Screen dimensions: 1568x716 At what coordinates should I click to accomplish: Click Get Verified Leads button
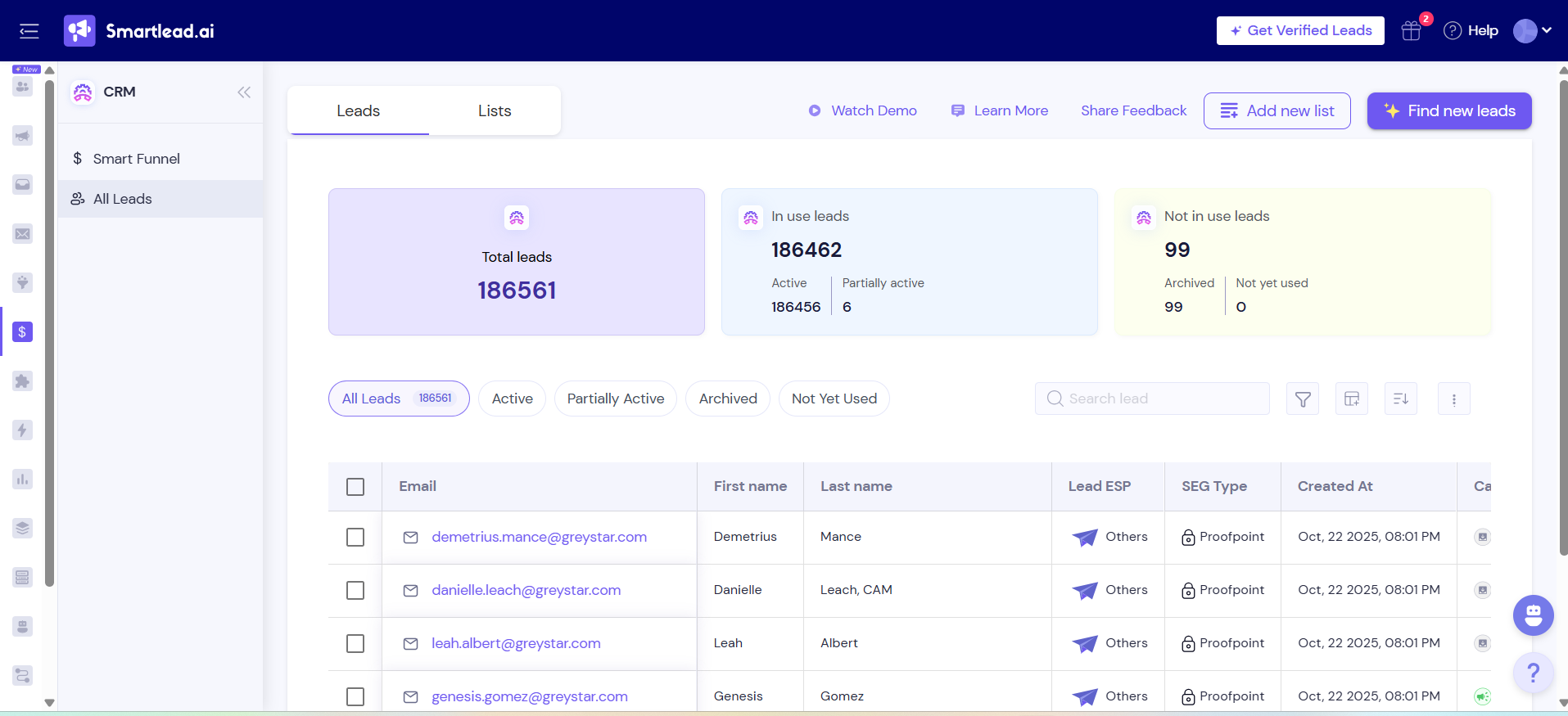(1300, 30)
